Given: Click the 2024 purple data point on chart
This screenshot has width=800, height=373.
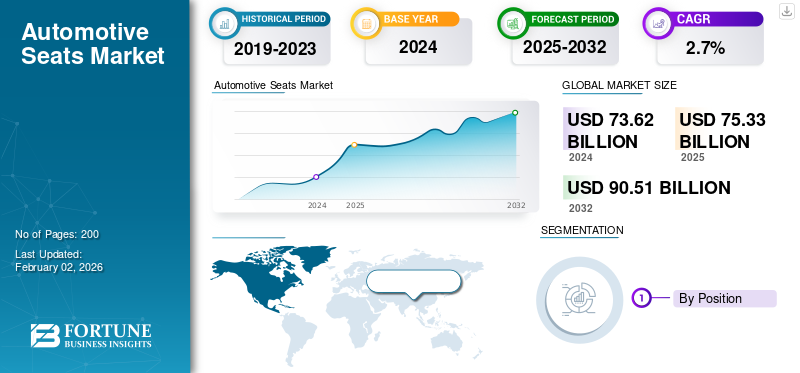Looking at the screenshot, I should [x=316, y=177].
